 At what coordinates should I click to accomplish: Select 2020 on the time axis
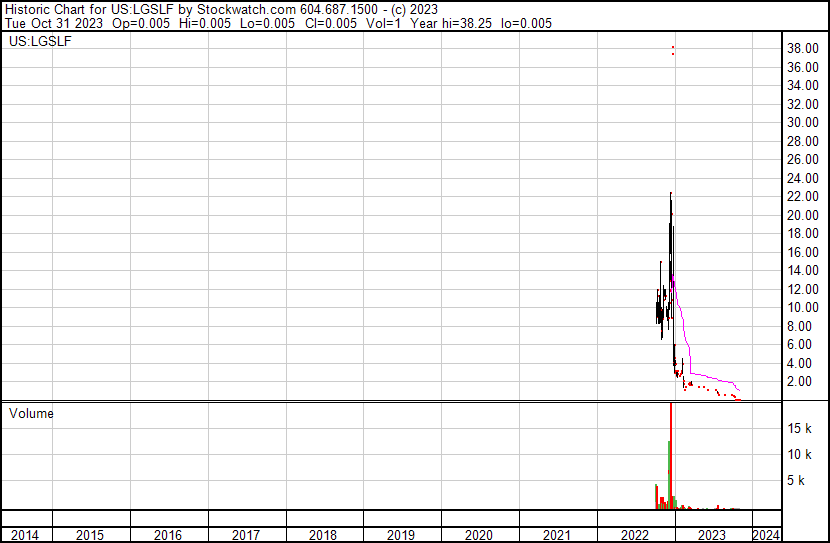point(479,535)
